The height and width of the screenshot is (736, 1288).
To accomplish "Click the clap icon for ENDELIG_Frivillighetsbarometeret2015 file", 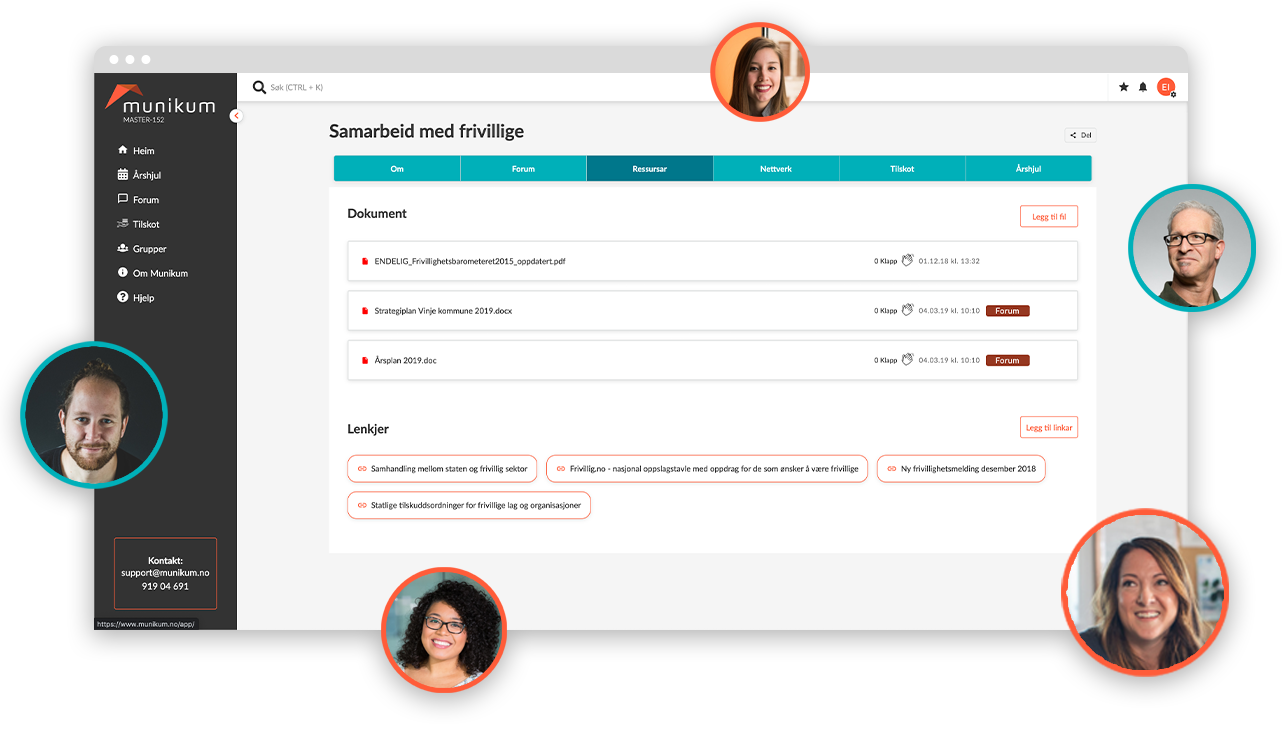I will pos(907,261).
